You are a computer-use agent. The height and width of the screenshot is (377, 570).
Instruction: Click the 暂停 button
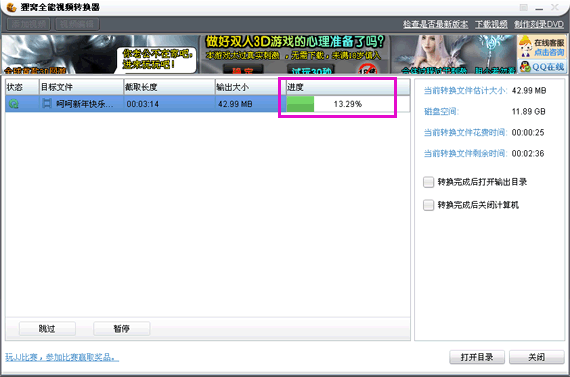coord(121,329)
